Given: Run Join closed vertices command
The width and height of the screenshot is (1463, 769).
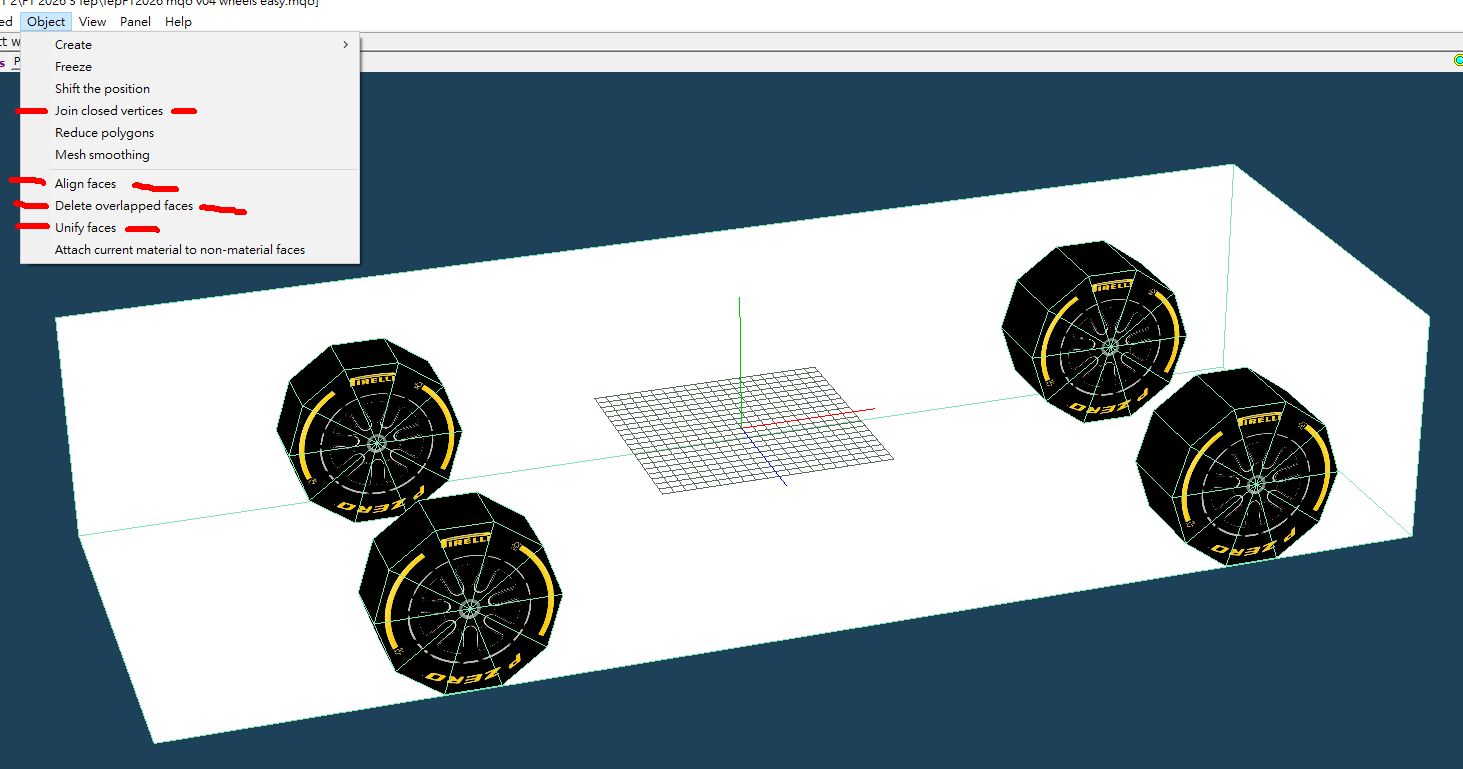Looking at the screenshot, I should (108, 111).
